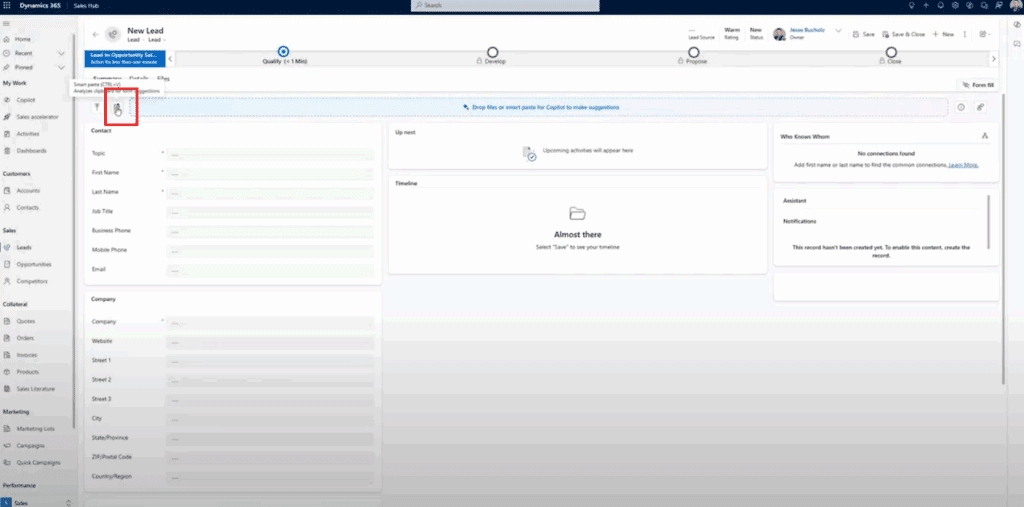Click the Lead to Opportunity Sales process banner

(124, 59)
